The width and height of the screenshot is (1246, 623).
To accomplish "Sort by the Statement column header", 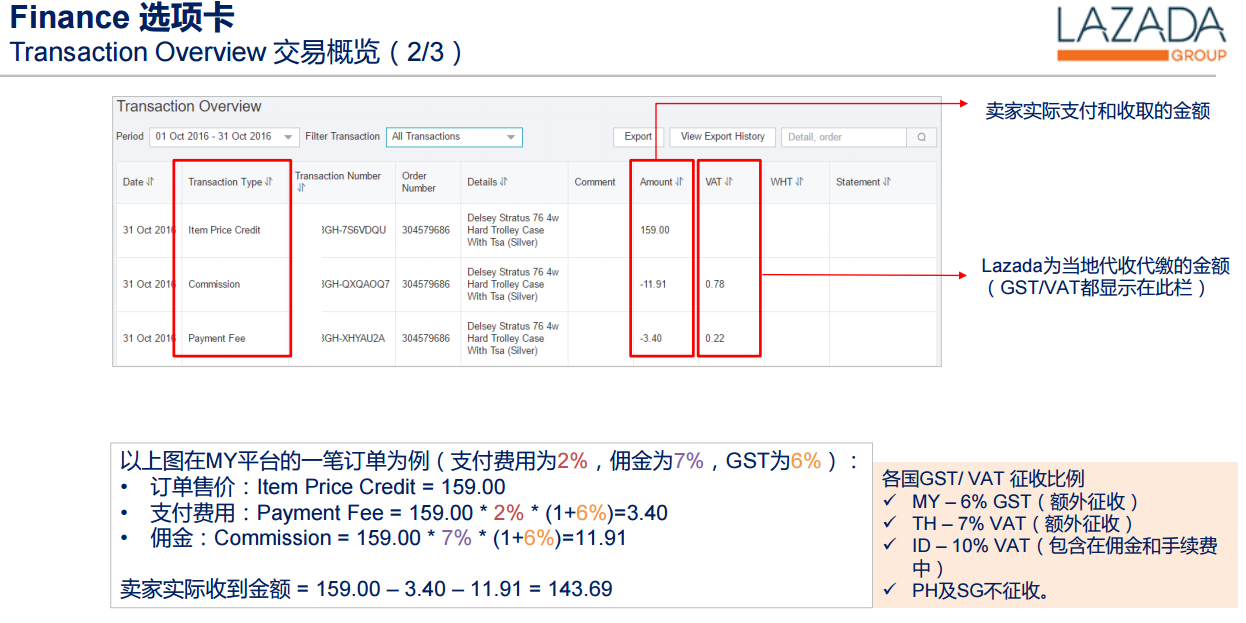I will pyautogui.click(x=864, y=182).
